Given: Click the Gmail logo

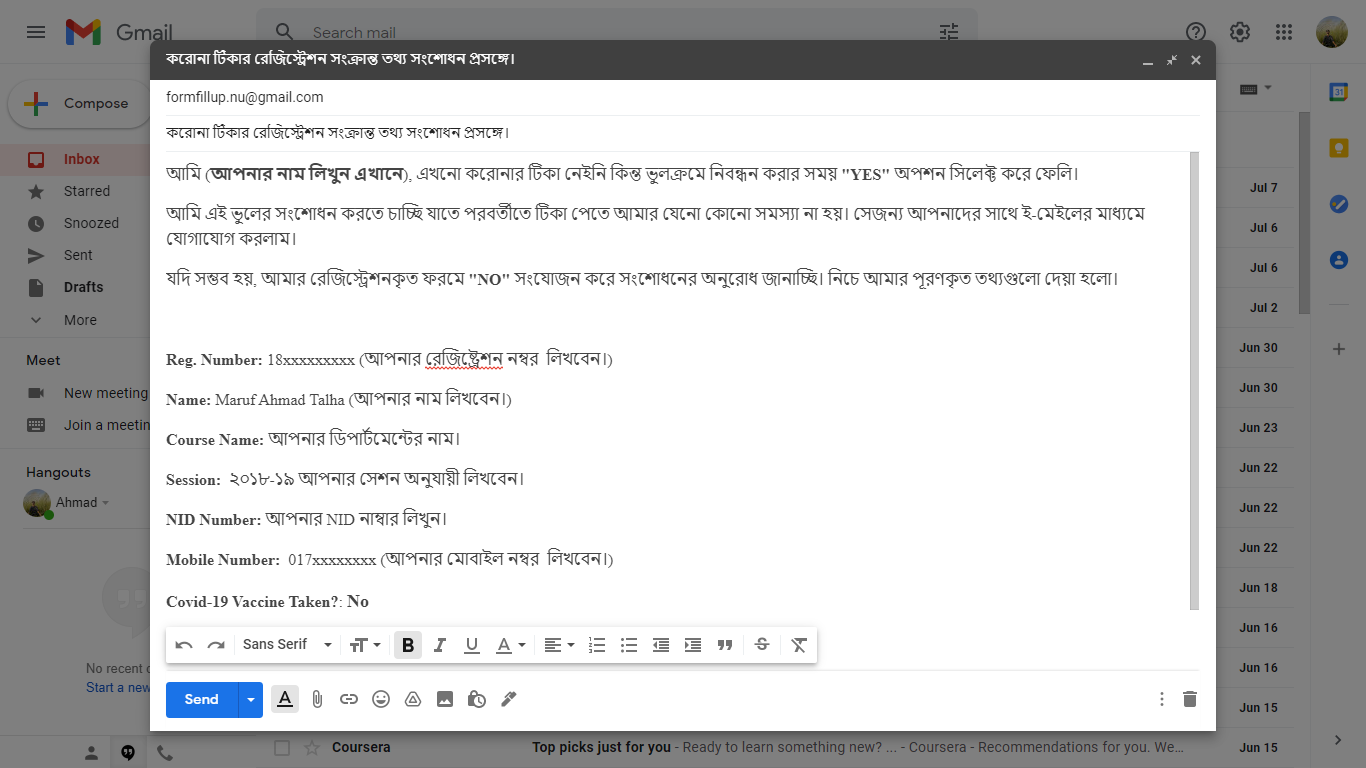Looking at the screenshot, I should (119, 32).
